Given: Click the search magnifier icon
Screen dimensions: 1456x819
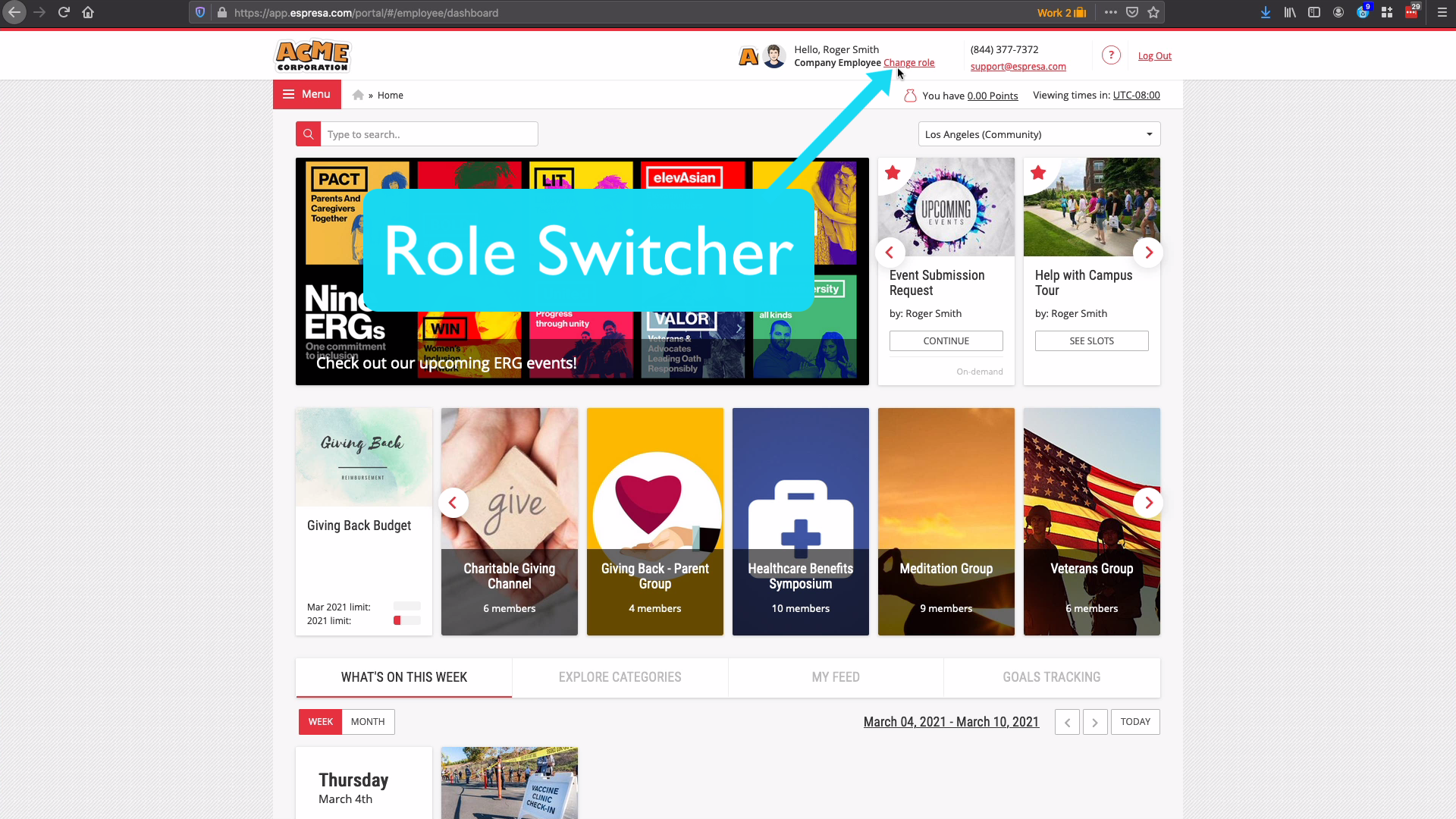Looking at the screenshot, I should point(308,133).
